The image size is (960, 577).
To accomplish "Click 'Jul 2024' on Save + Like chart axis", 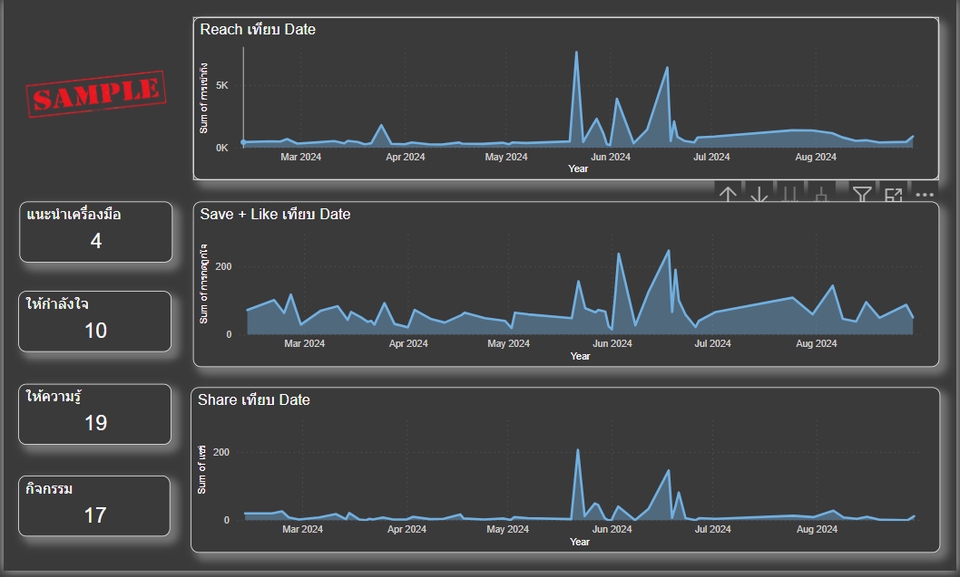I will point(713,344).
